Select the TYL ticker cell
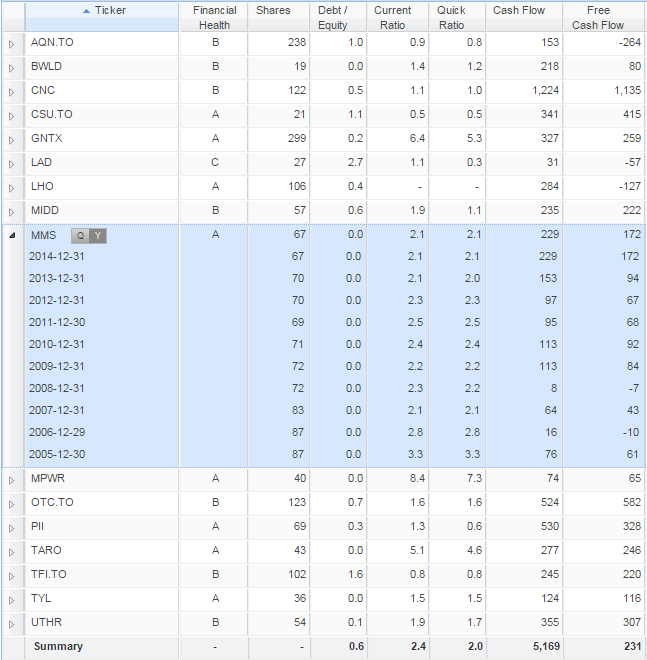 coord(102,599)
